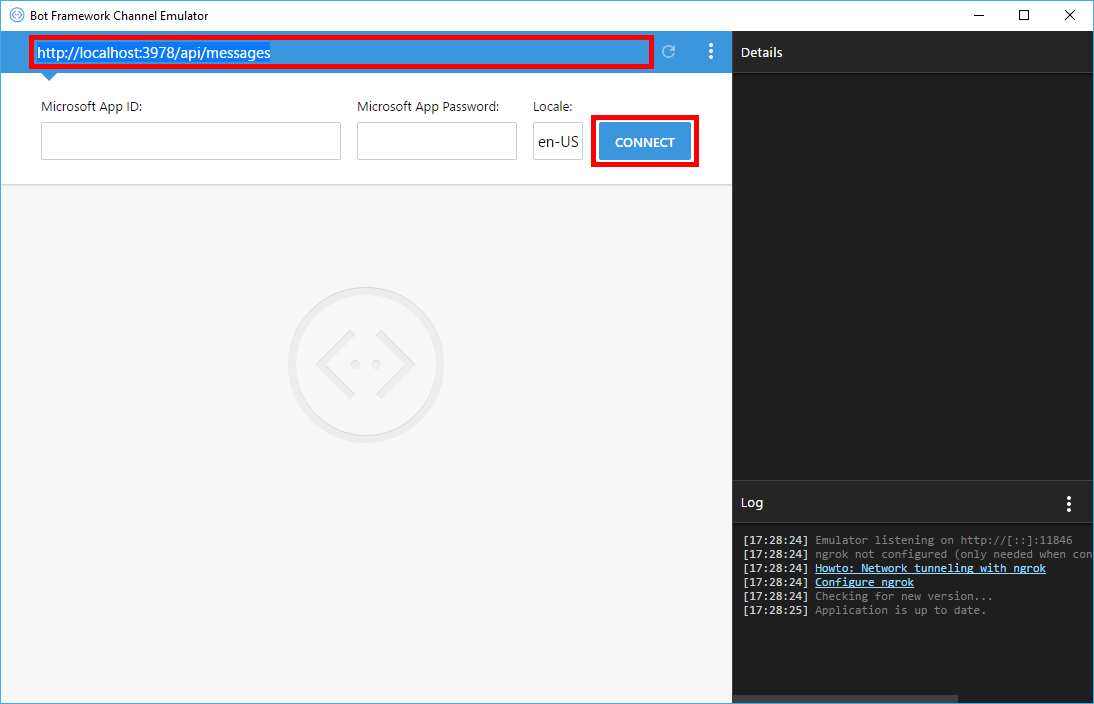Open 'Howto: Network tunneling with ngrok' link
The height and width of the screenshot is (704, 1094).
[x=930, y=568]
